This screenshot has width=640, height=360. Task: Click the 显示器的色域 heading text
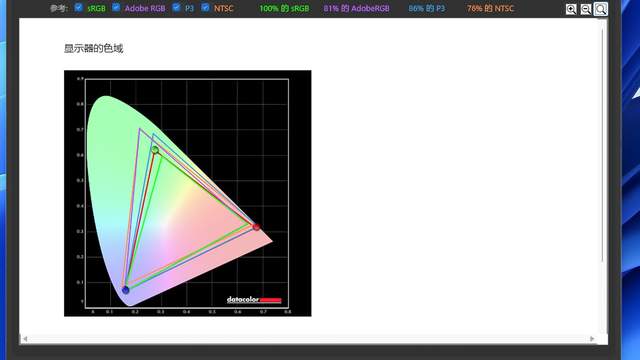pyautogui.click(x=93, y=49)
